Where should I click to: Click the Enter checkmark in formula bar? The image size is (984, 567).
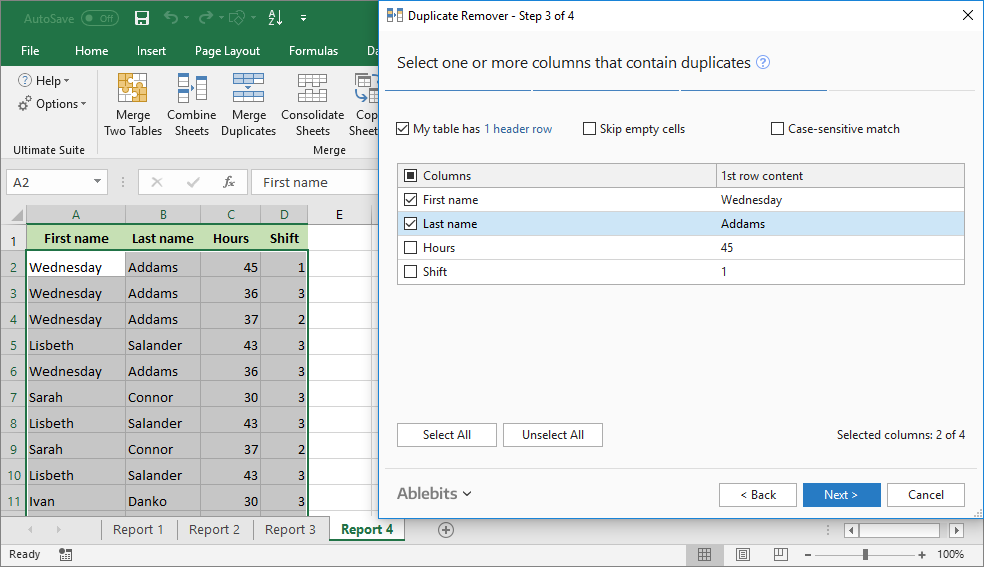[193, 182]
